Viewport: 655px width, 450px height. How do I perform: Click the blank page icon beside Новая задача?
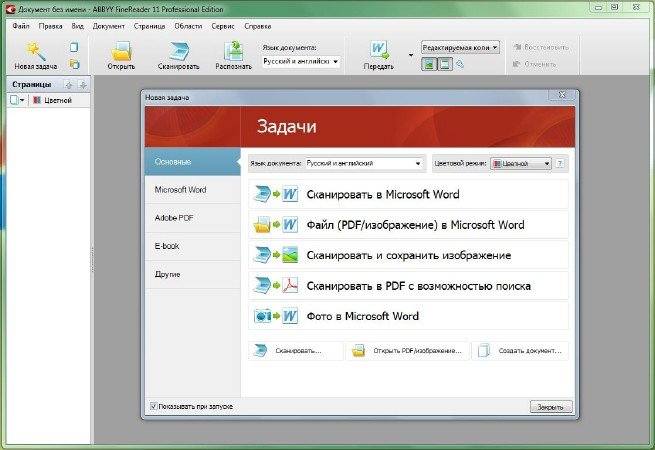click(x=74, y=47)
